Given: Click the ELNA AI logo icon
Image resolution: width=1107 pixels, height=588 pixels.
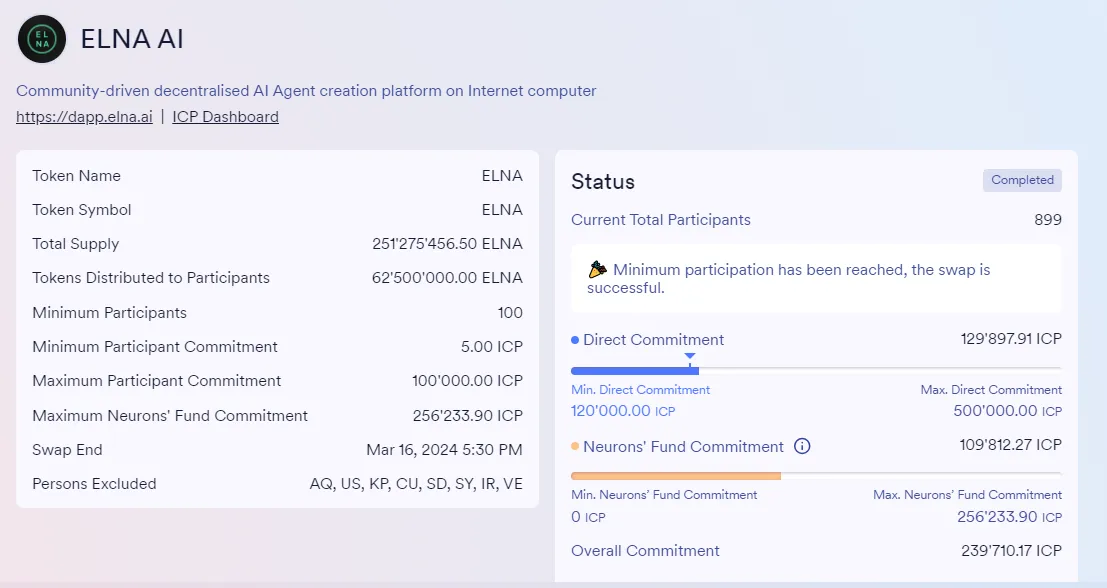Looking at the screenshot, I should (42, 40).
